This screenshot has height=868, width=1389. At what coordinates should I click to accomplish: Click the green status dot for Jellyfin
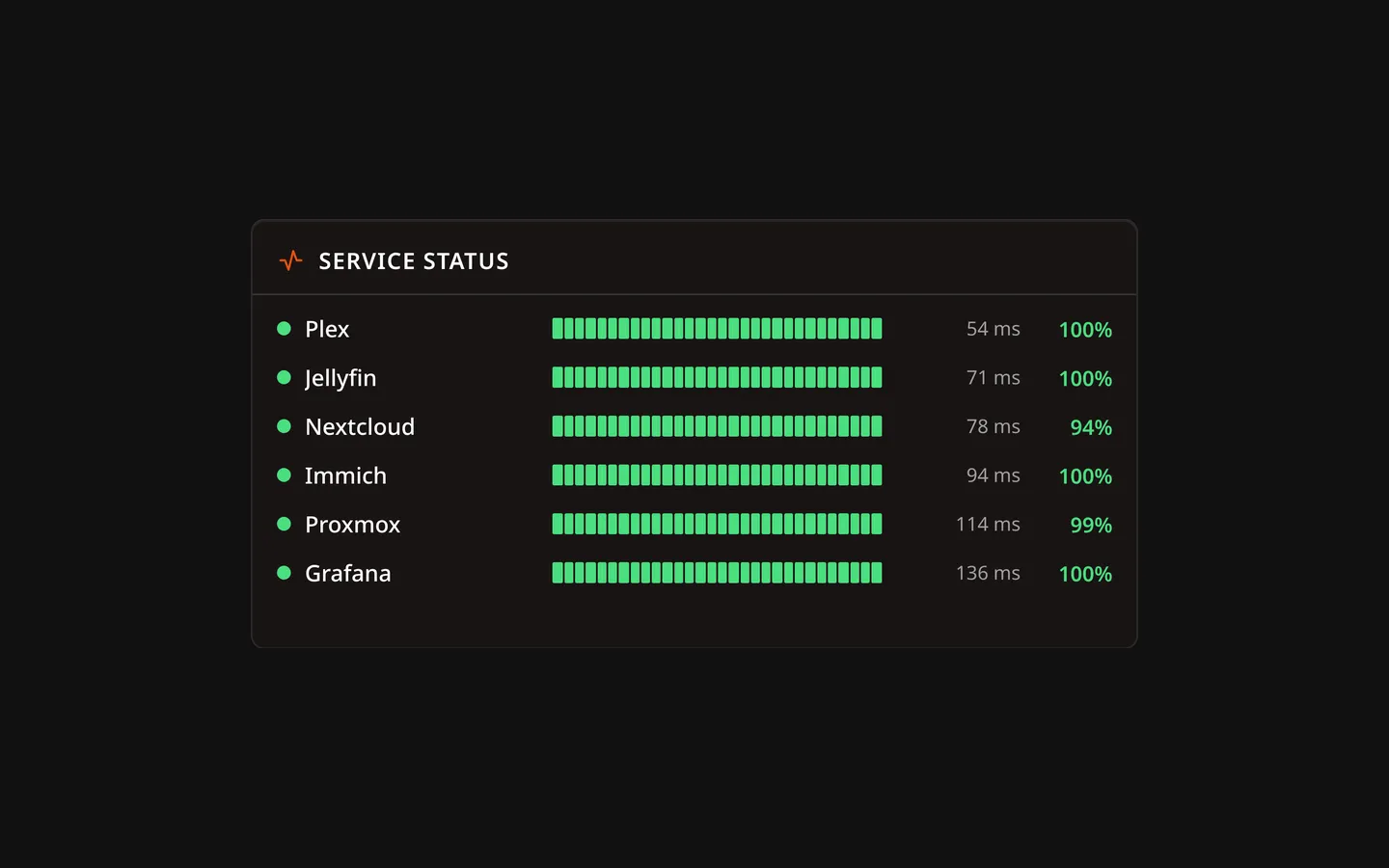[x=284, y=377]
